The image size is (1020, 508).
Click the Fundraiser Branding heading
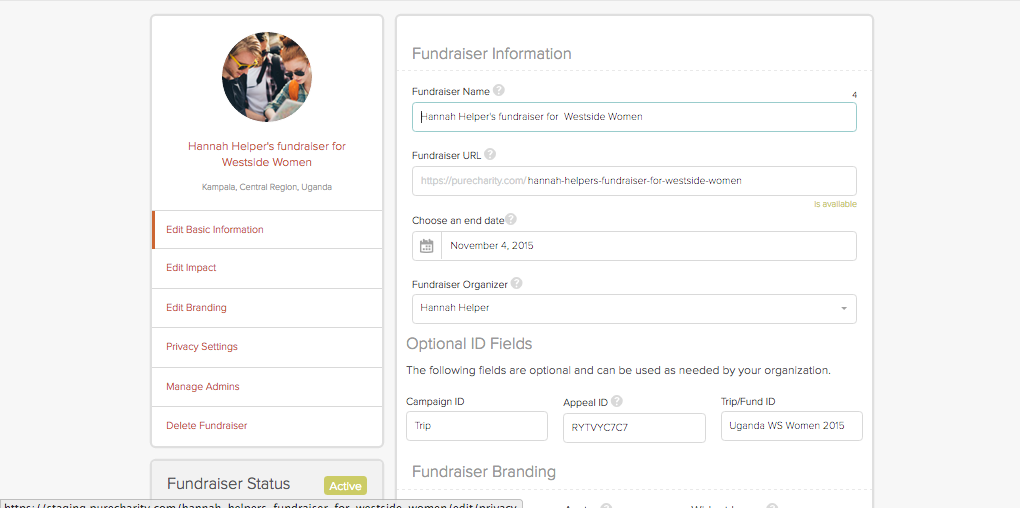[484, 471]
